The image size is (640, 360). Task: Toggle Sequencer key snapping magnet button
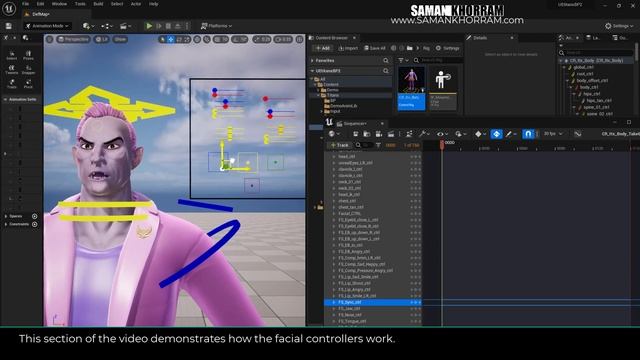point(528,134)
